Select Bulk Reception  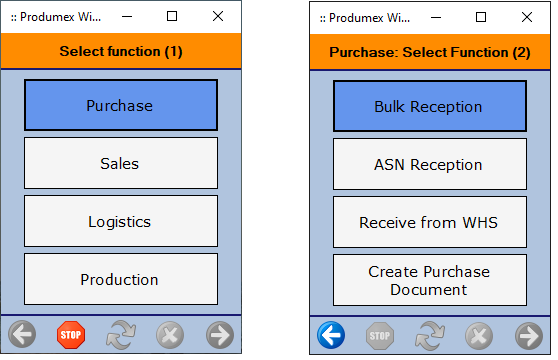(x=430, y=106)
